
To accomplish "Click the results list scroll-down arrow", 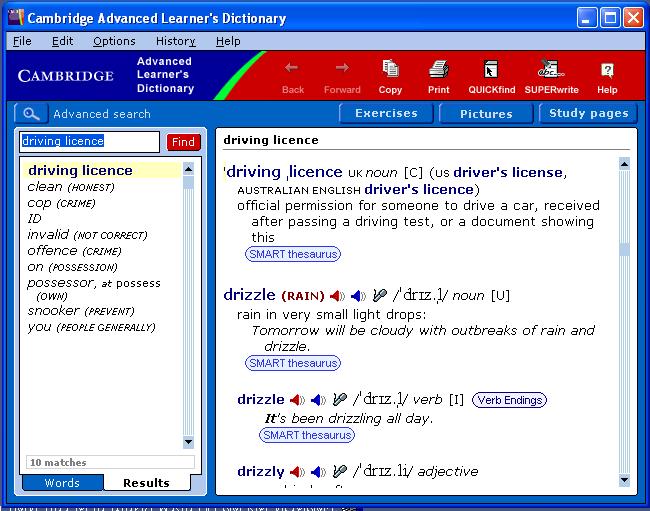I will [x=188, y=442].
